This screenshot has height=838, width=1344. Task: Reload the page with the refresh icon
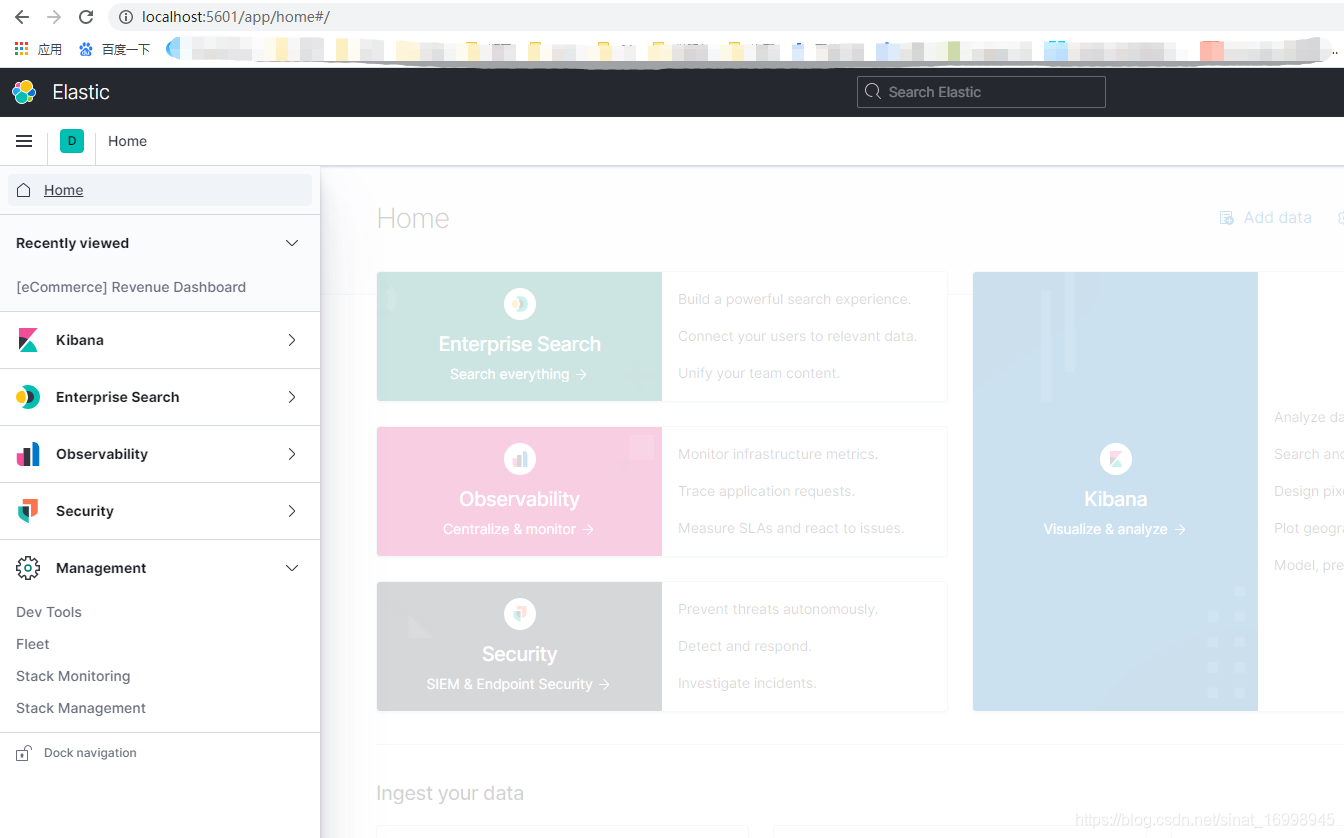(x=86, y=17)
